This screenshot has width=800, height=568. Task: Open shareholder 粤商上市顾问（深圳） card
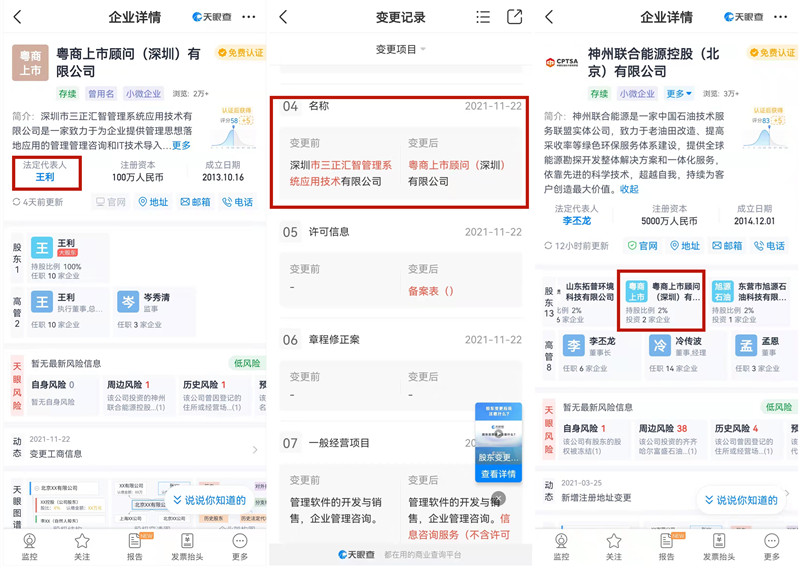click(x=661, y=301)
